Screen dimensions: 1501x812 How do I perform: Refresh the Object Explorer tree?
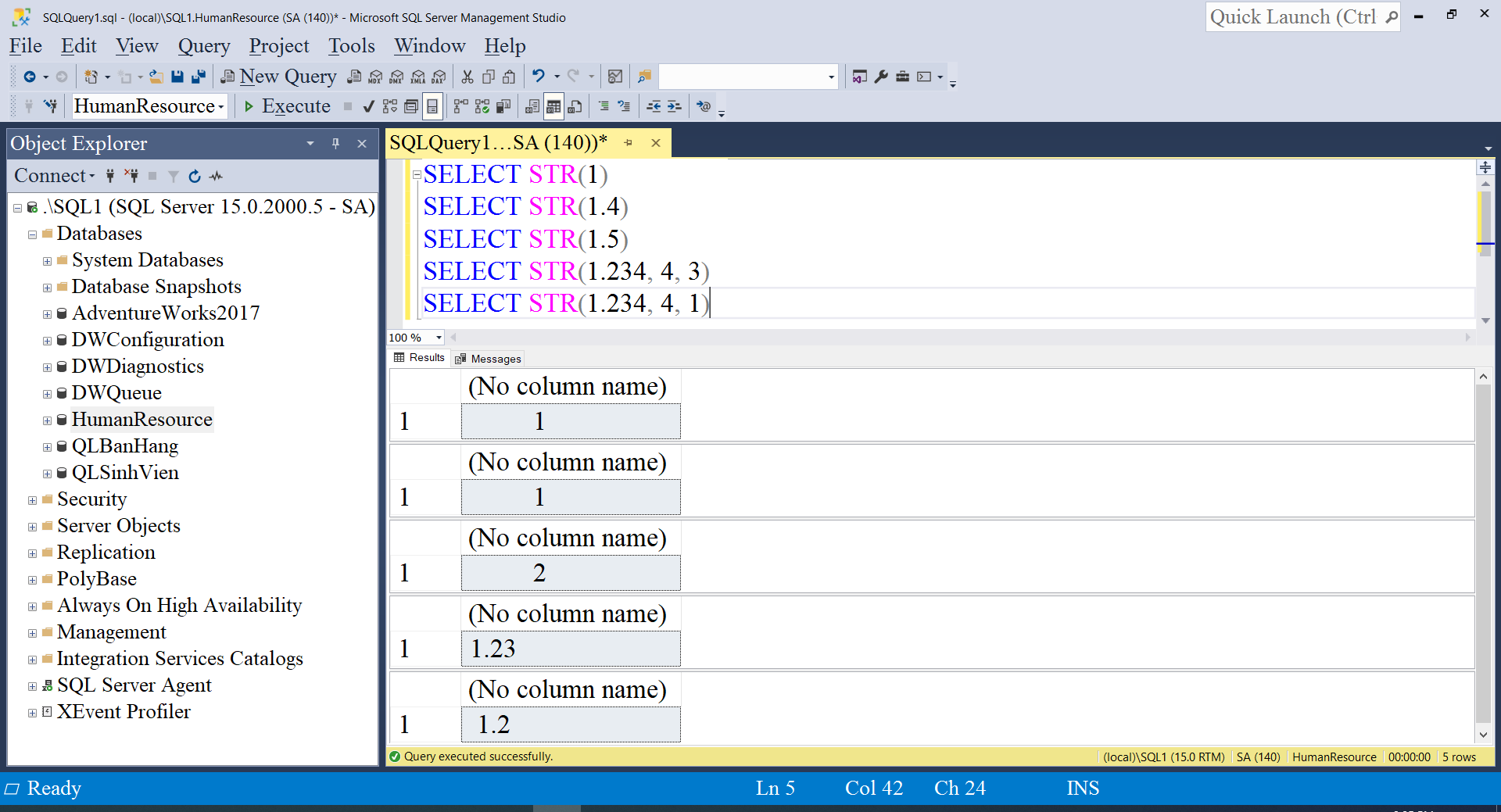pyautogui.click(x=195, y=177)
